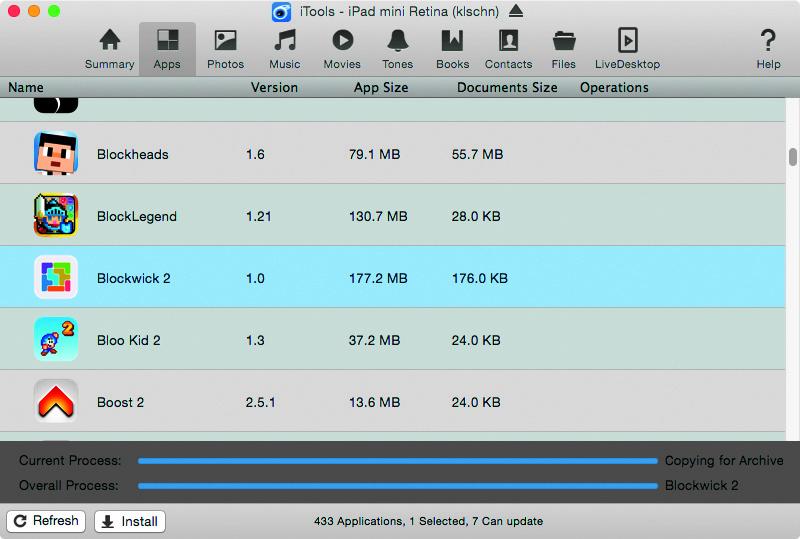
Task: Open the Books section
Action: 453,50
